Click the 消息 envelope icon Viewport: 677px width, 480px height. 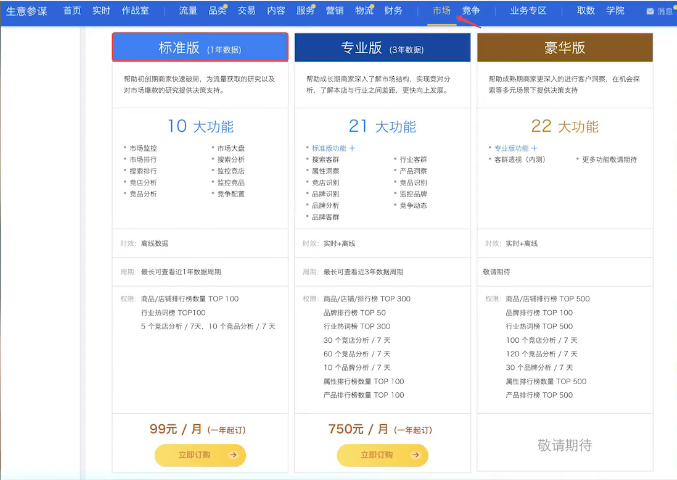tap(650, 11)
